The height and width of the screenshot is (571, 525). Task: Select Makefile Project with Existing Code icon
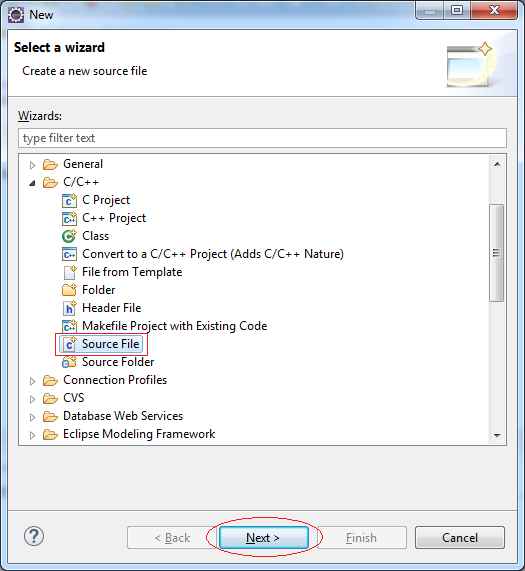[x=69, y=326]
